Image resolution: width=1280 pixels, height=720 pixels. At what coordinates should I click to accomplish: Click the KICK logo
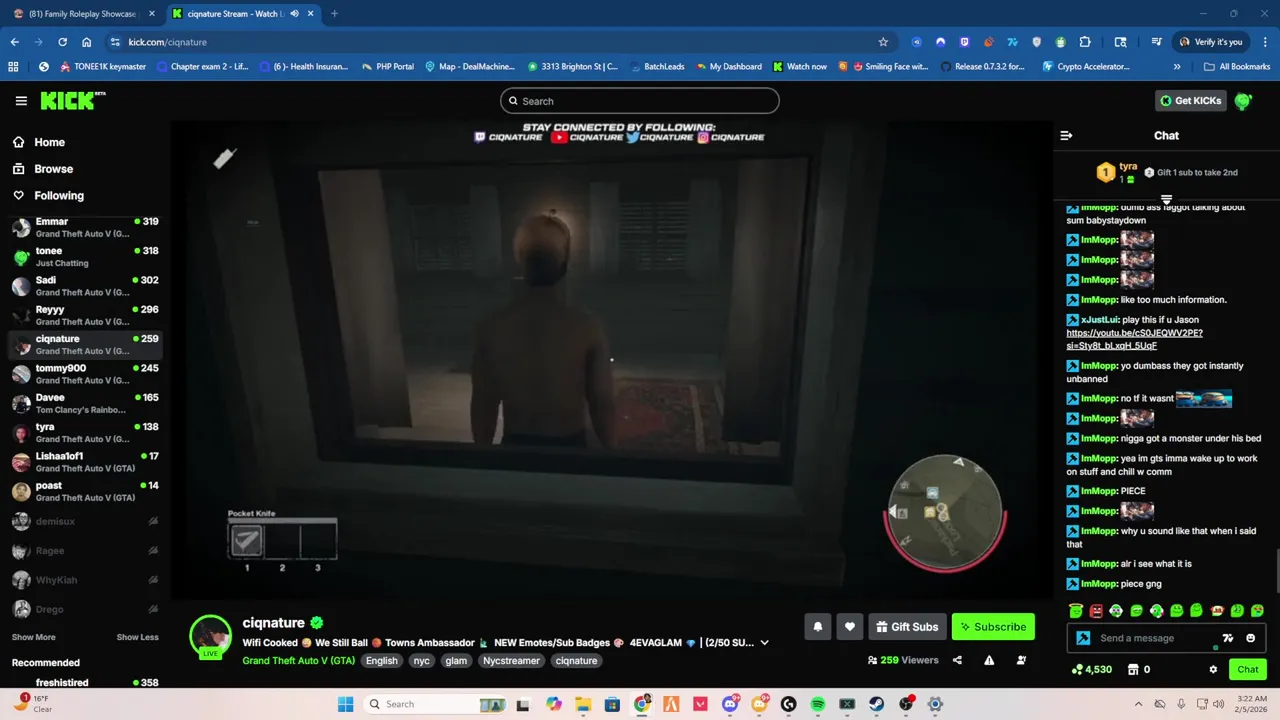(72, 100)
